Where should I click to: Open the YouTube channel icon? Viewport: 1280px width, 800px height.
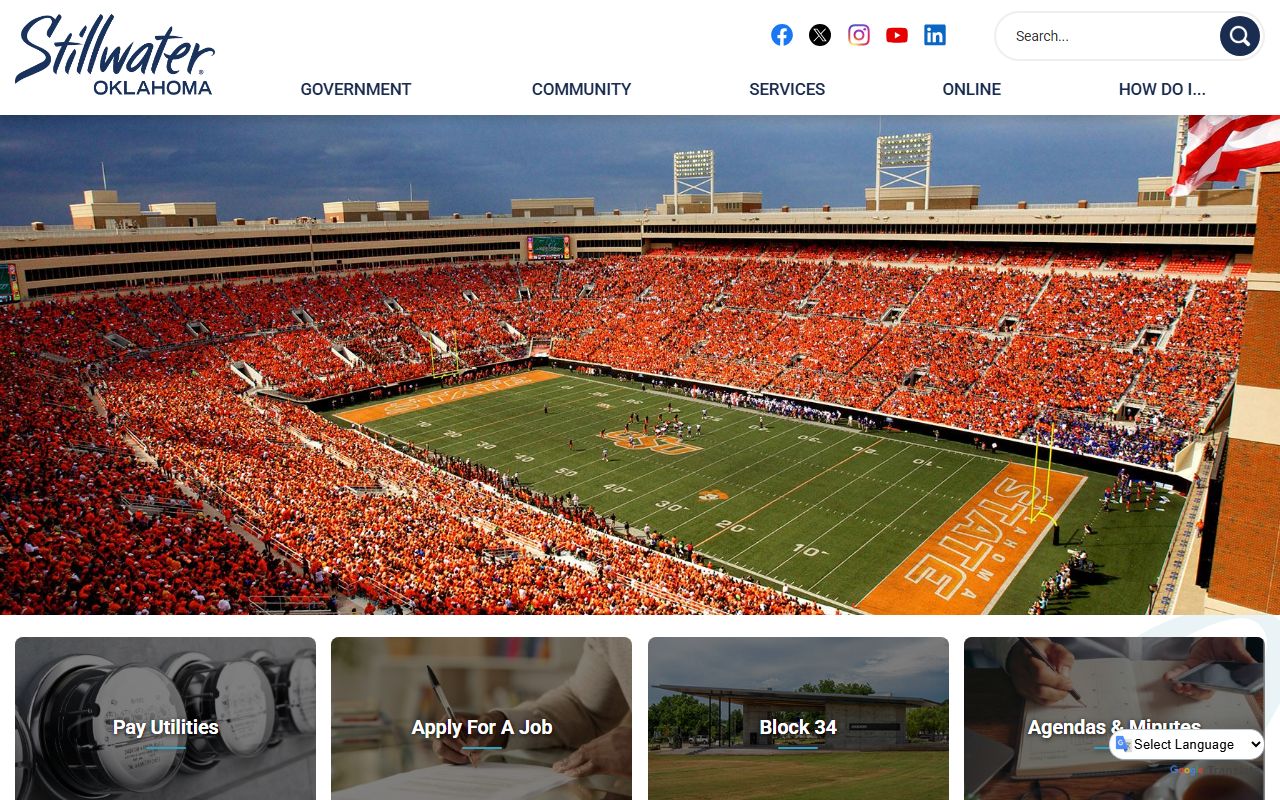[x=897, y=35]
